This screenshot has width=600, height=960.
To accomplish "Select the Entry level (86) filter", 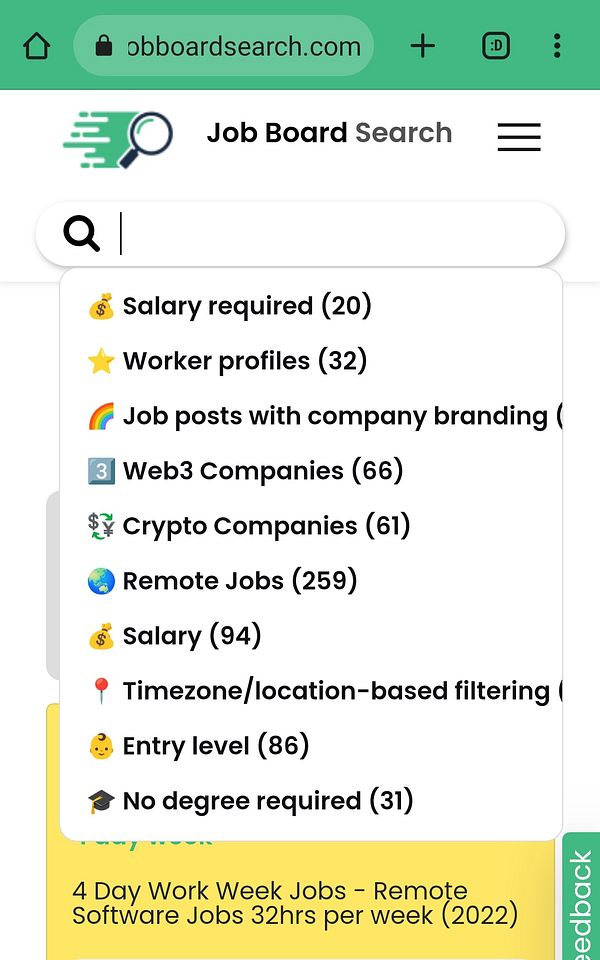I will coord(215,746).
